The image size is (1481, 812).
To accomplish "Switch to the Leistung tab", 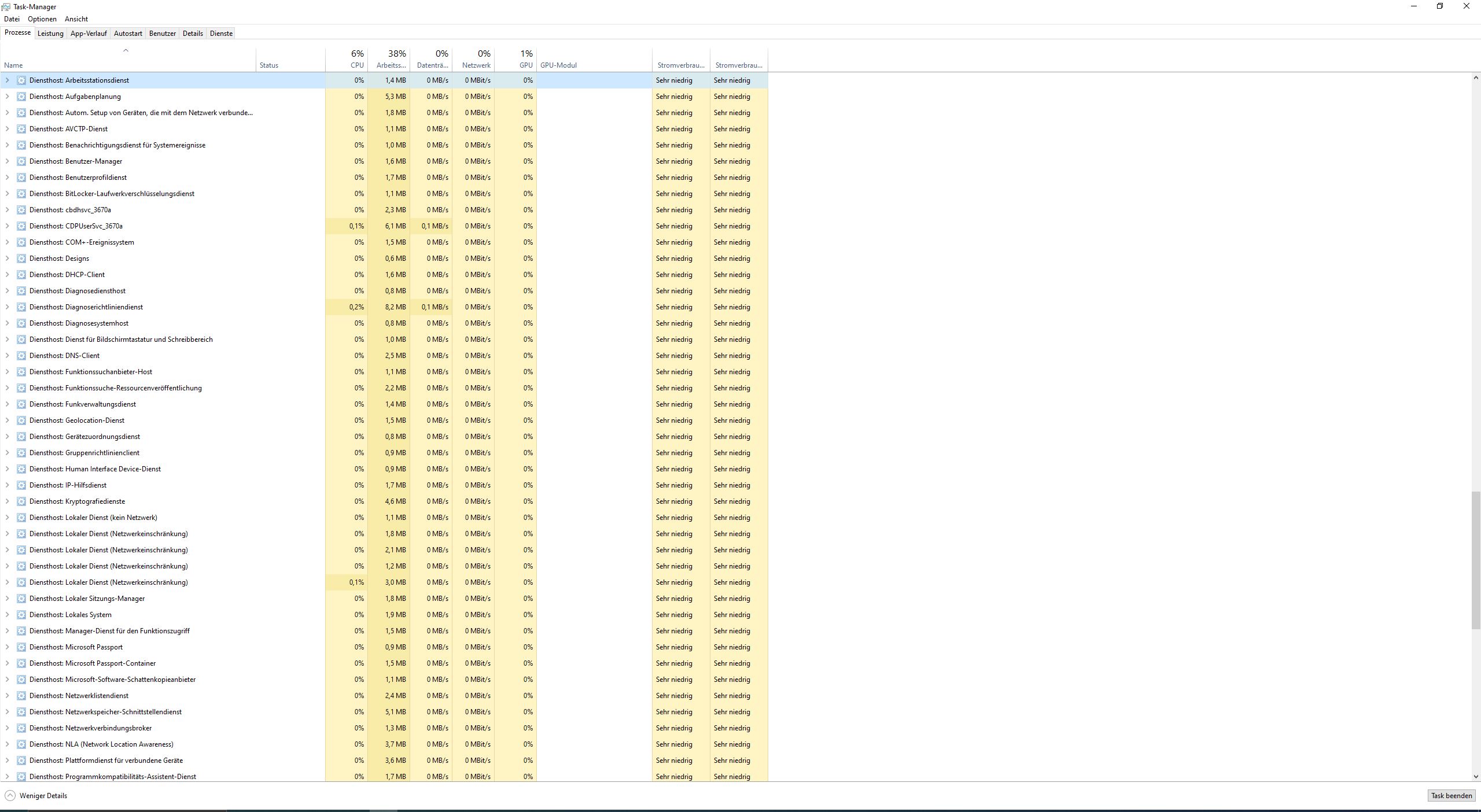I will [x=50, y=34].
